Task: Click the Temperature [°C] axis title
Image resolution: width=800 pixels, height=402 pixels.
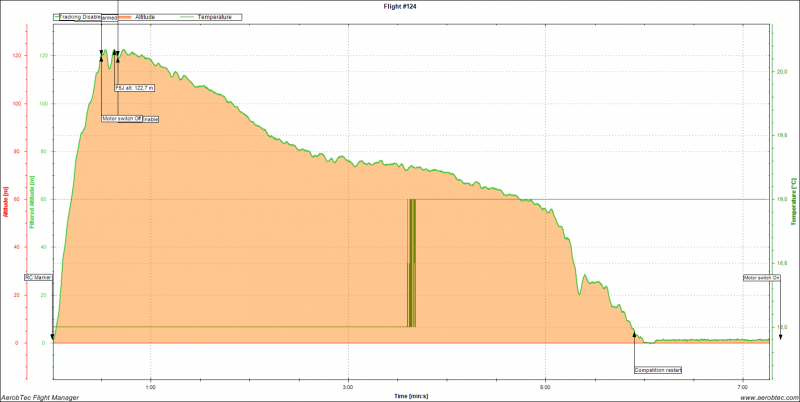Action: tap(795, 198)
